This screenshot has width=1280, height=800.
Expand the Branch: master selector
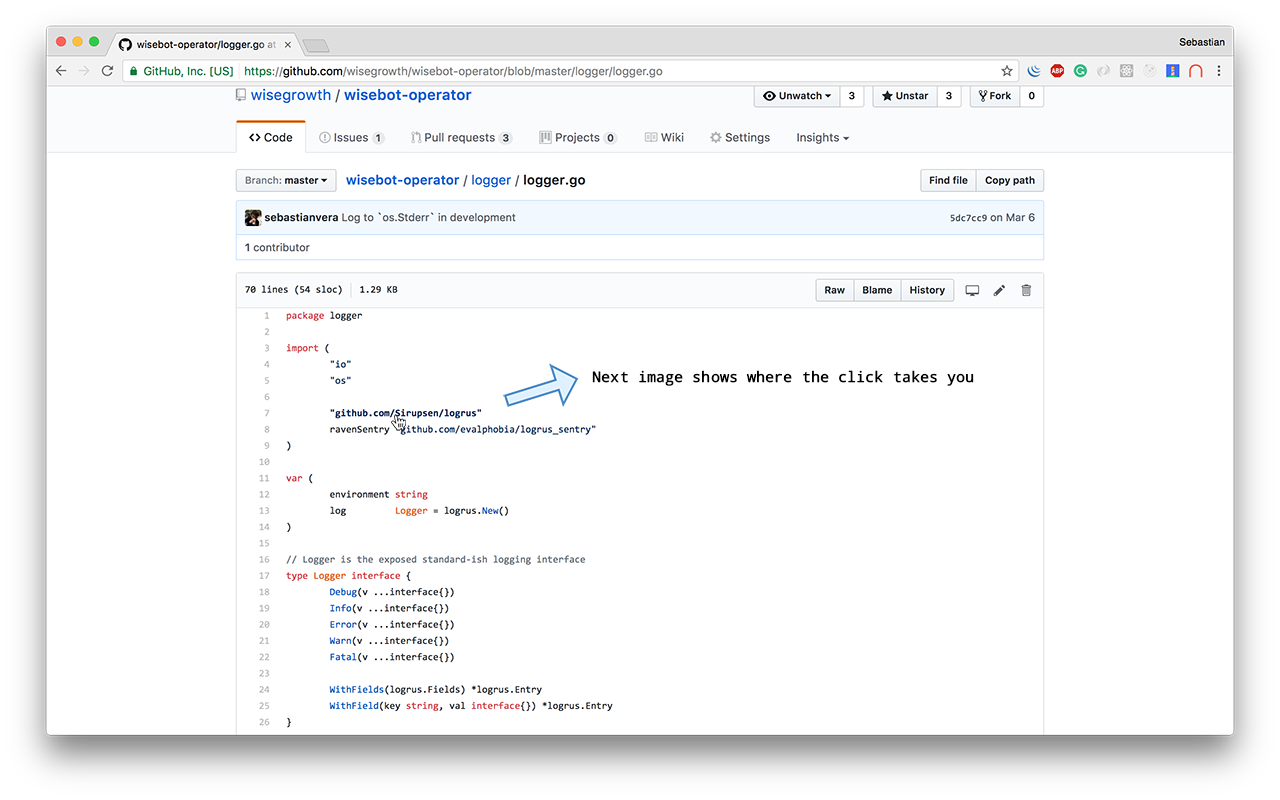coord(286,180)
